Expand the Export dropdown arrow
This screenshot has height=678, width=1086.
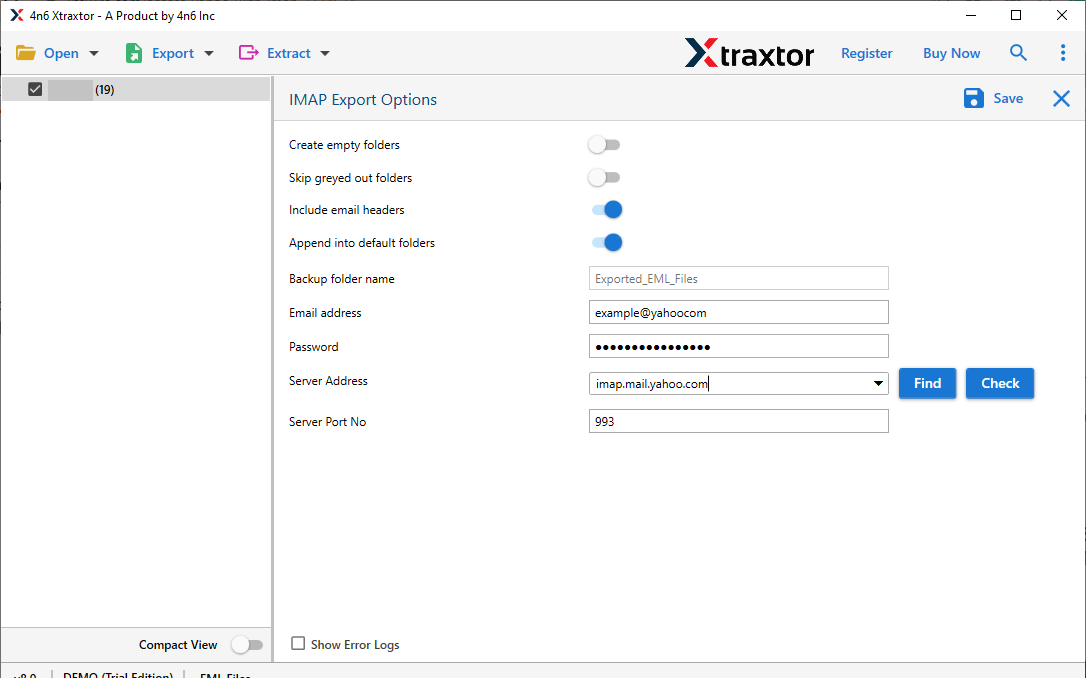(209, 53)
